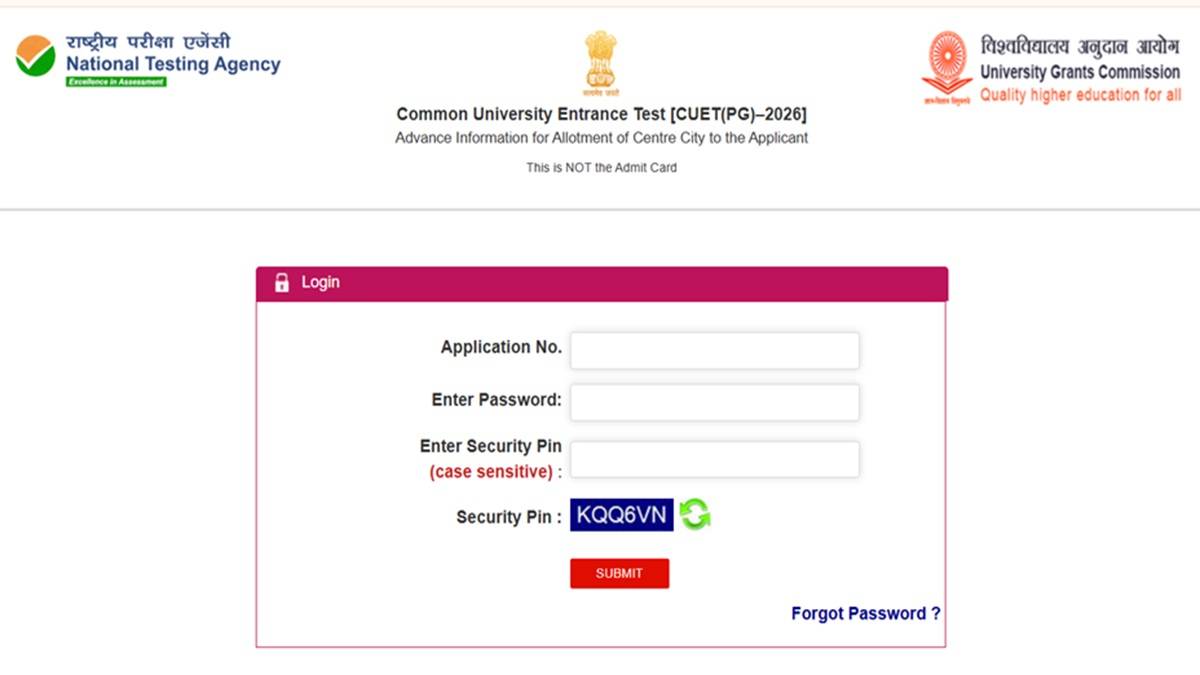Click the green Excellence in Assessment badge
This screenshot has width=1200, height=675.
[116, 82]
